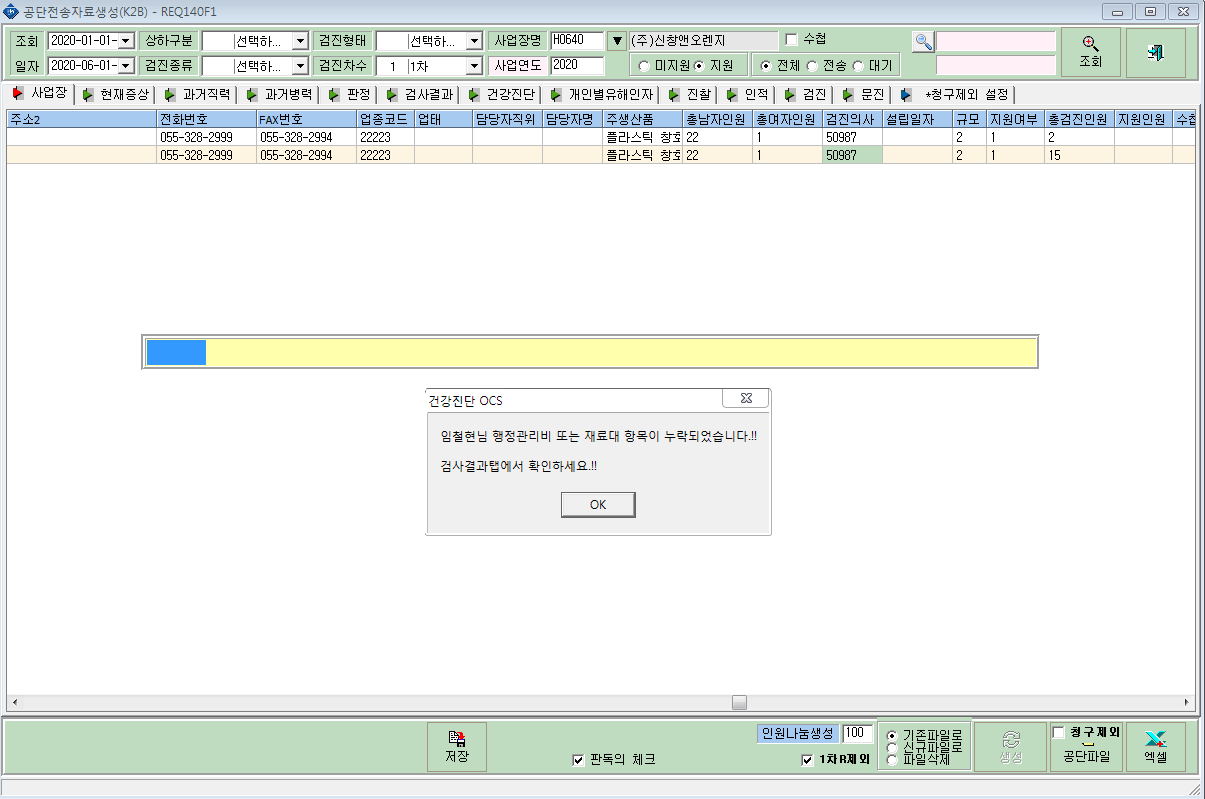This screenshot has width=1205, height=799.
Task: Click the small magnifier search icon
Action: coord(923,42)
